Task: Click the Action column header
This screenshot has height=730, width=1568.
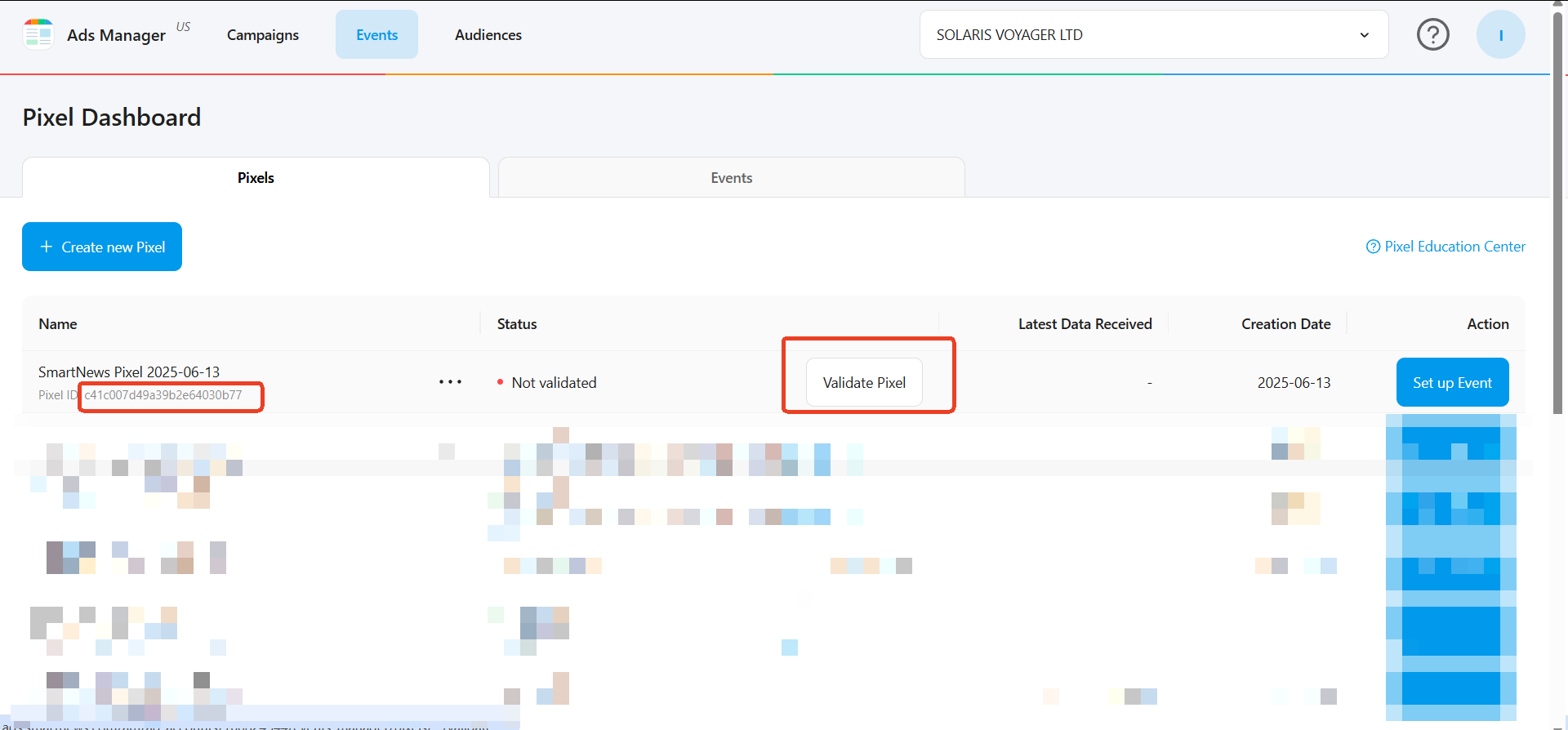Action: pos(1487,324)
